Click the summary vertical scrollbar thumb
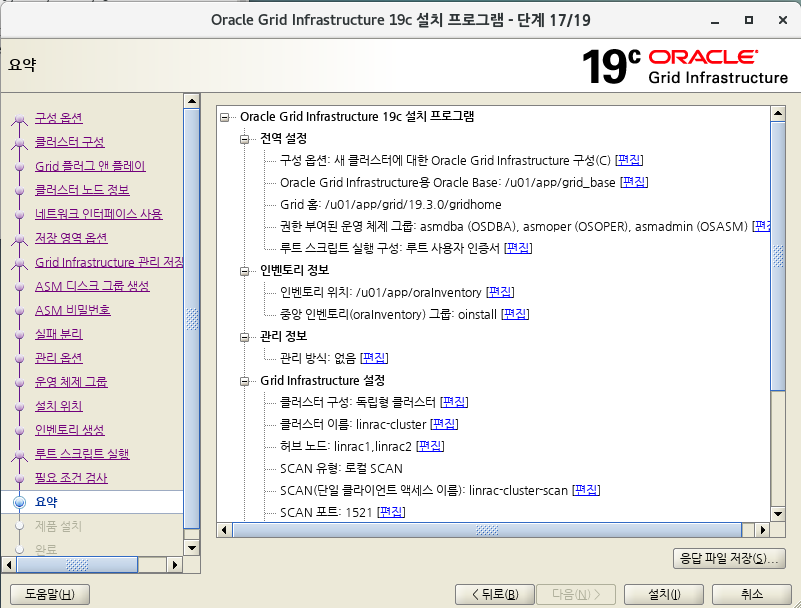Viewport: 801px width, 608px height. [778, 255]
